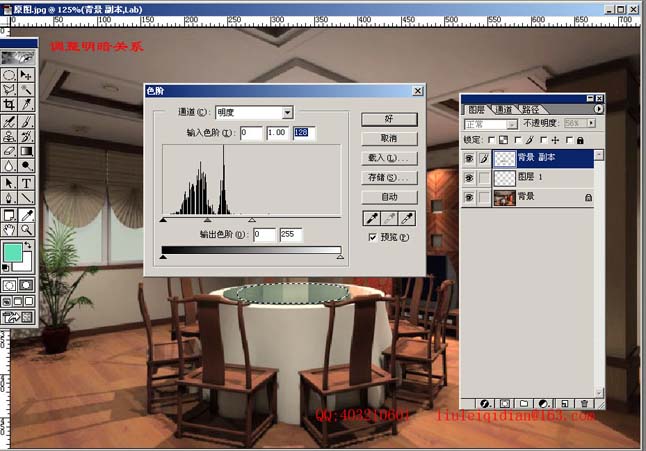Switch to Standard edit mode
The image size is (646, 451).
(x=9, y=285)
